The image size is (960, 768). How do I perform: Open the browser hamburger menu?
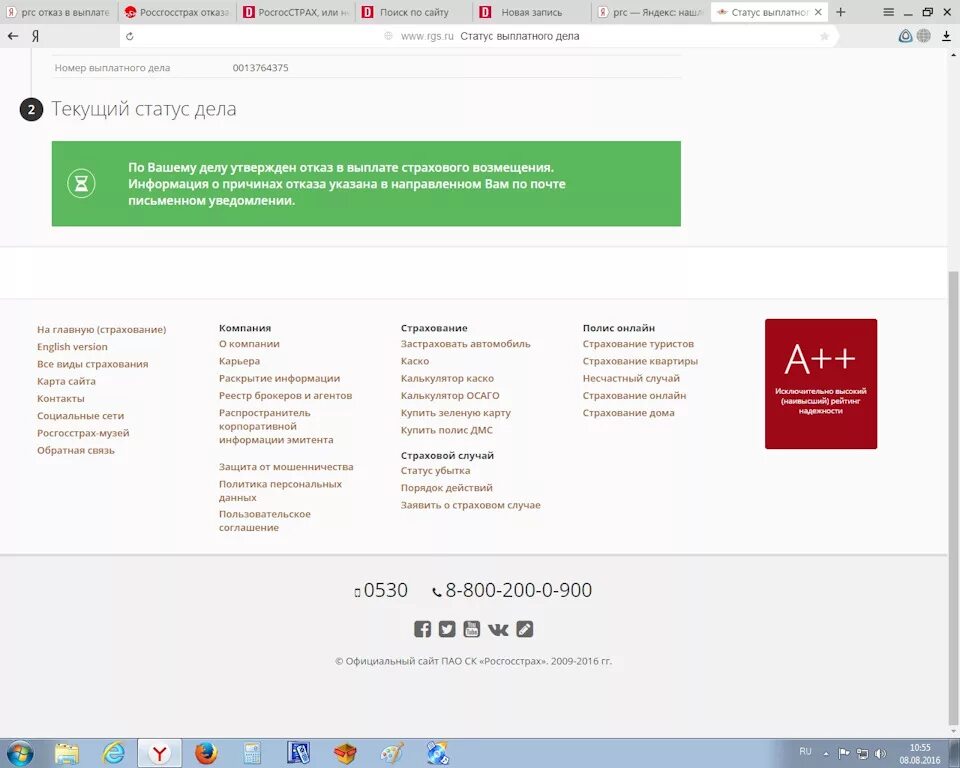click(x=888, y=12)
